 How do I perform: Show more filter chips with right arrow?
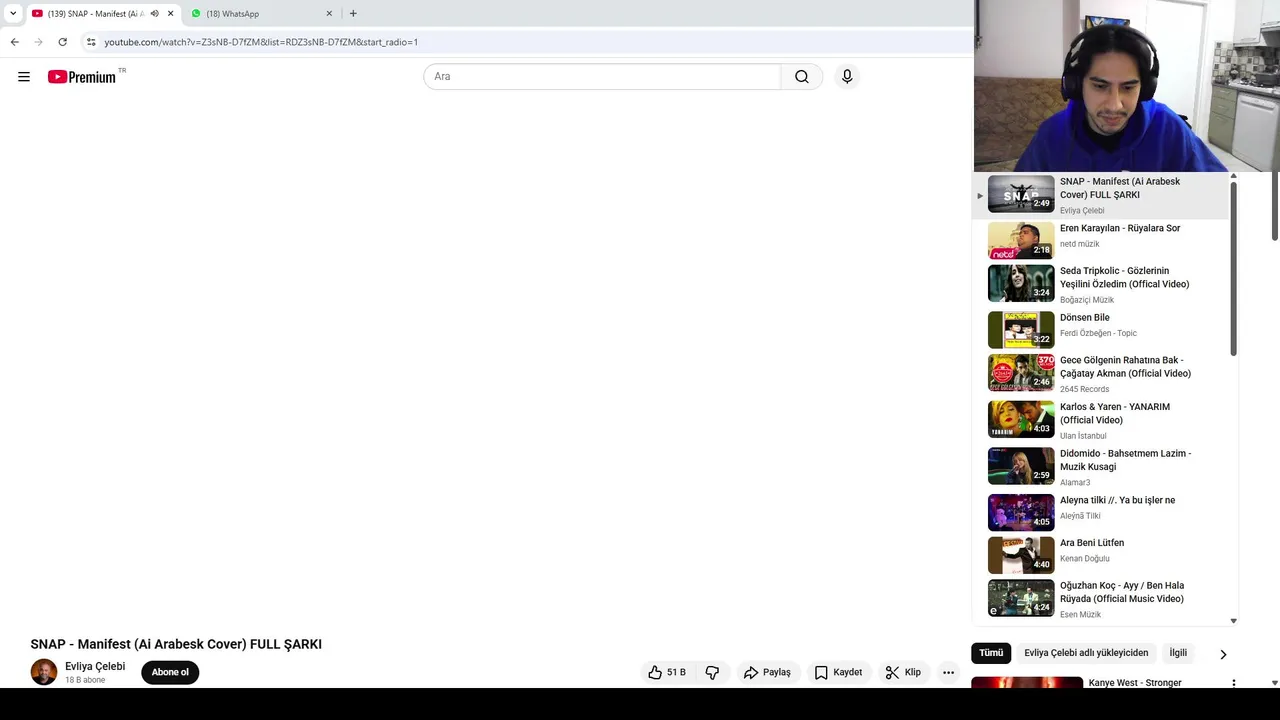[1223, 654]
